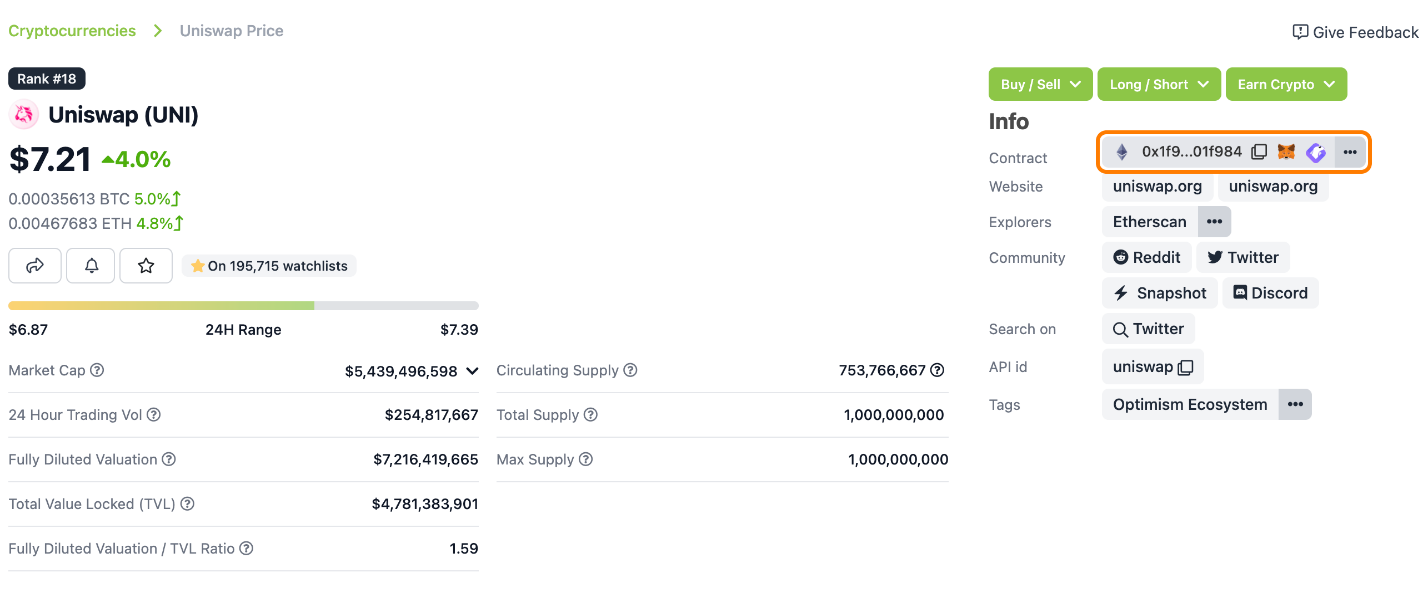Copy the contract address
1428x592 pixels.
pyautogui.click(x=1259, y=152)
